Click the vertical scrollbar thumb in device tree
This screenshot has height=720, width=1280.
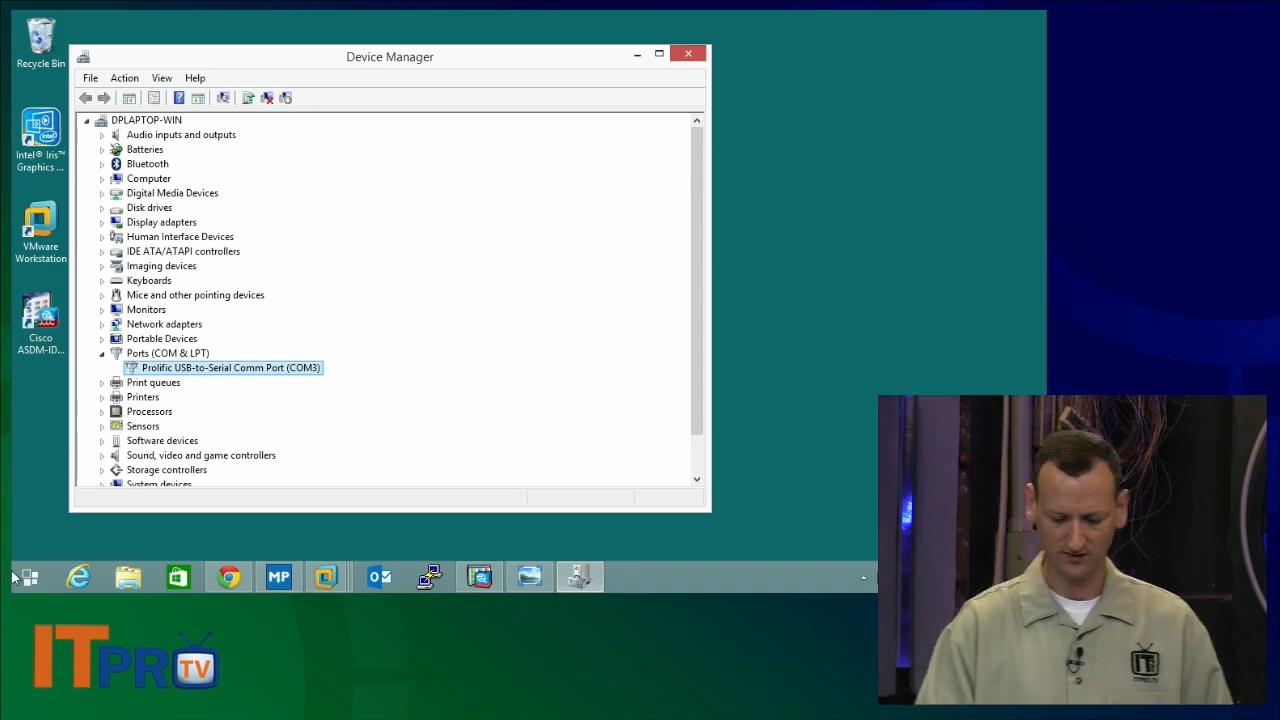697,281
